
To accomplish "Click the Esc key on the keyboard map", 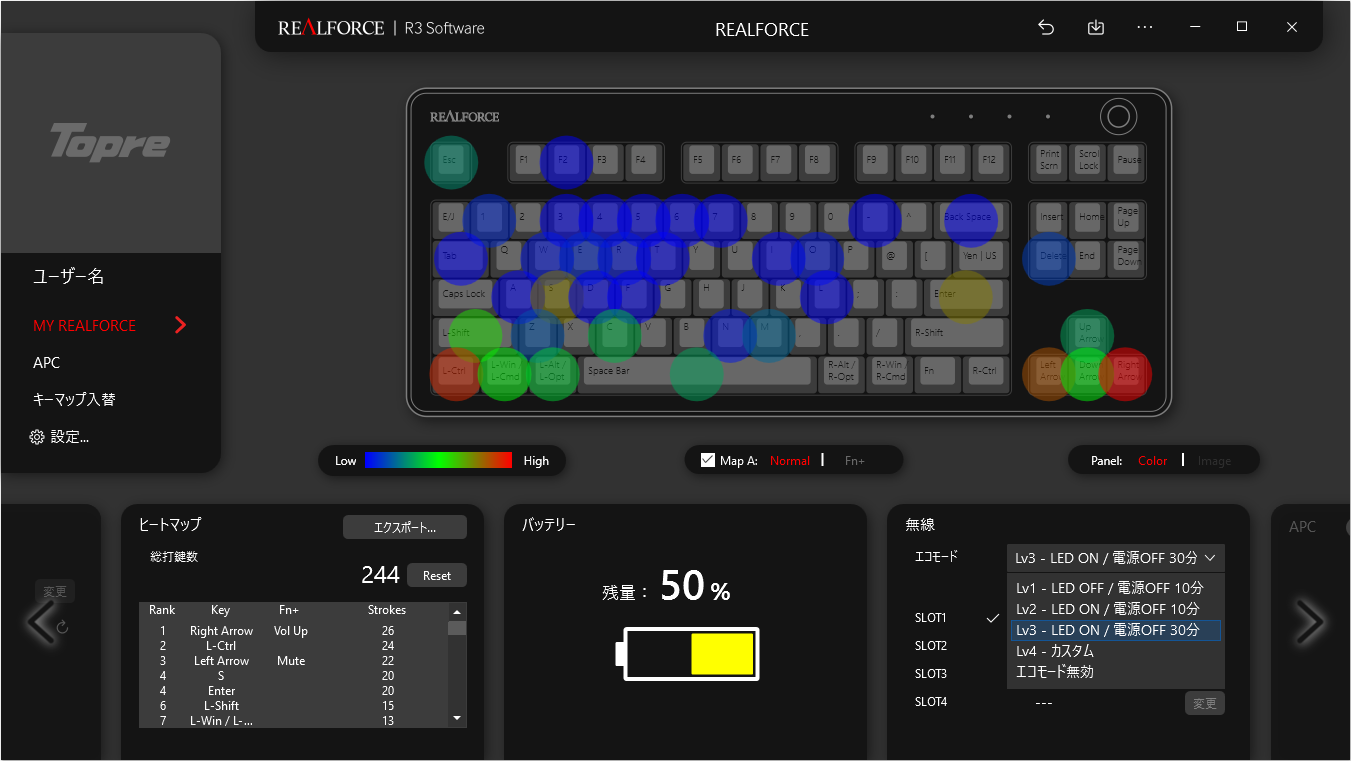I will click(450, 160).
